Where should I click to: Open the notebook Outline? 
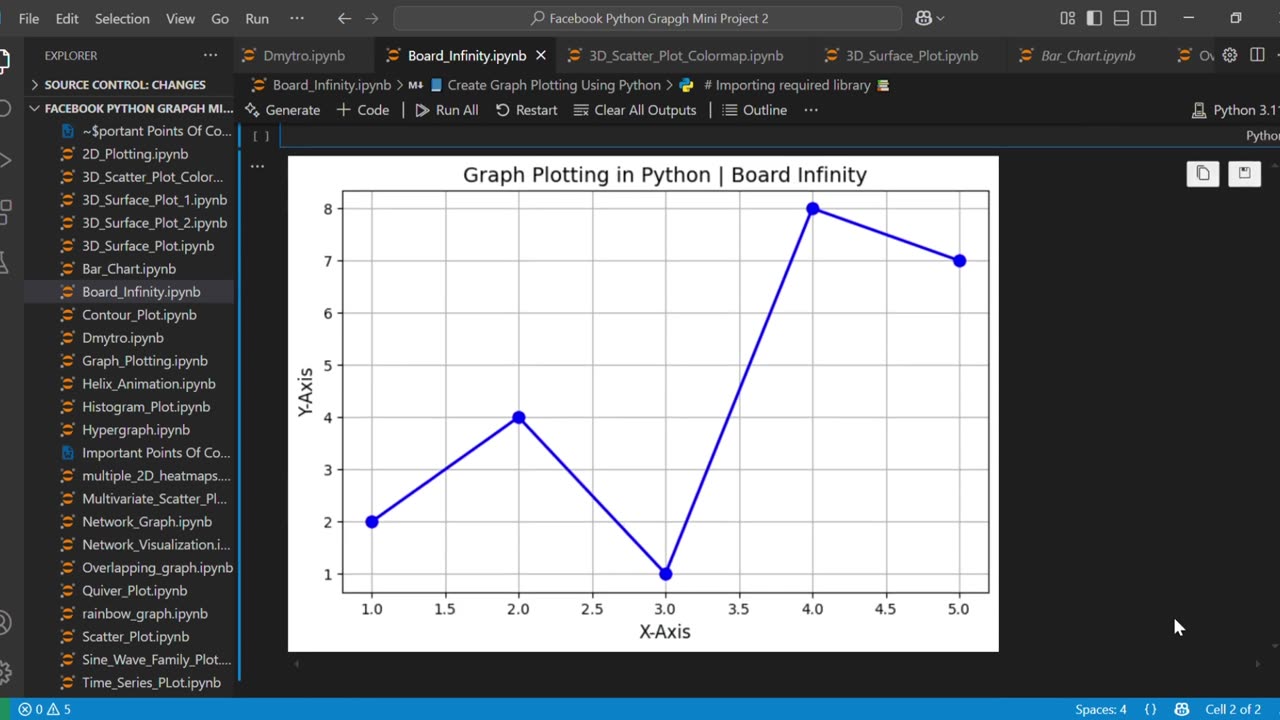pos(755,110)
